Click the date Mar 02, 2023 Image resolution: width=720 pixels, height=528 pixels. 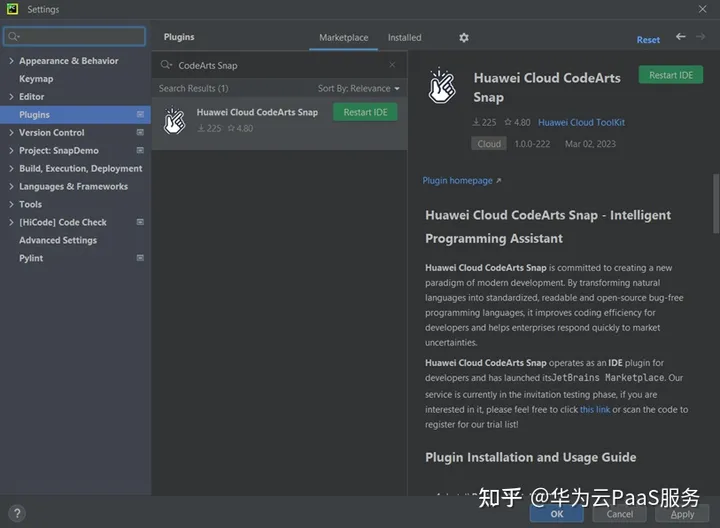coord(590,144)
